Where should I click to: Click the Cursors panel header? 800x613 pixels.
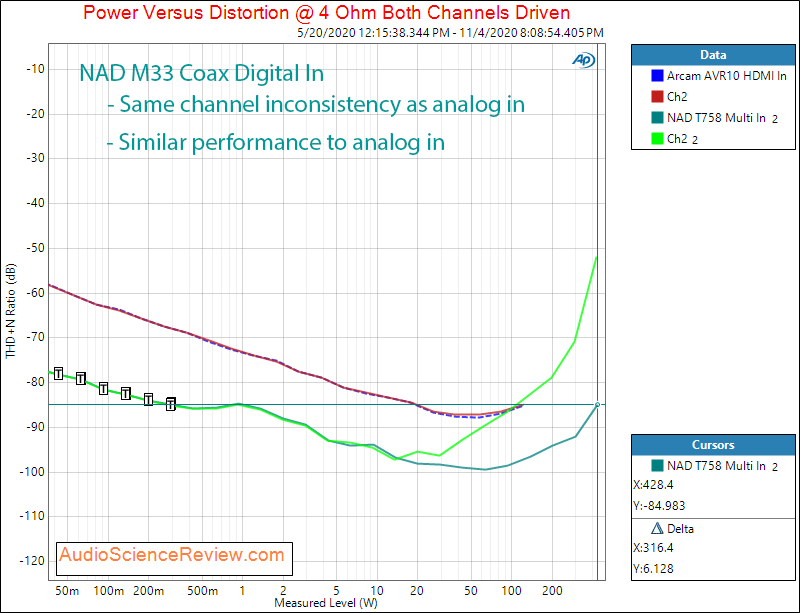click(x=713, y=445)
